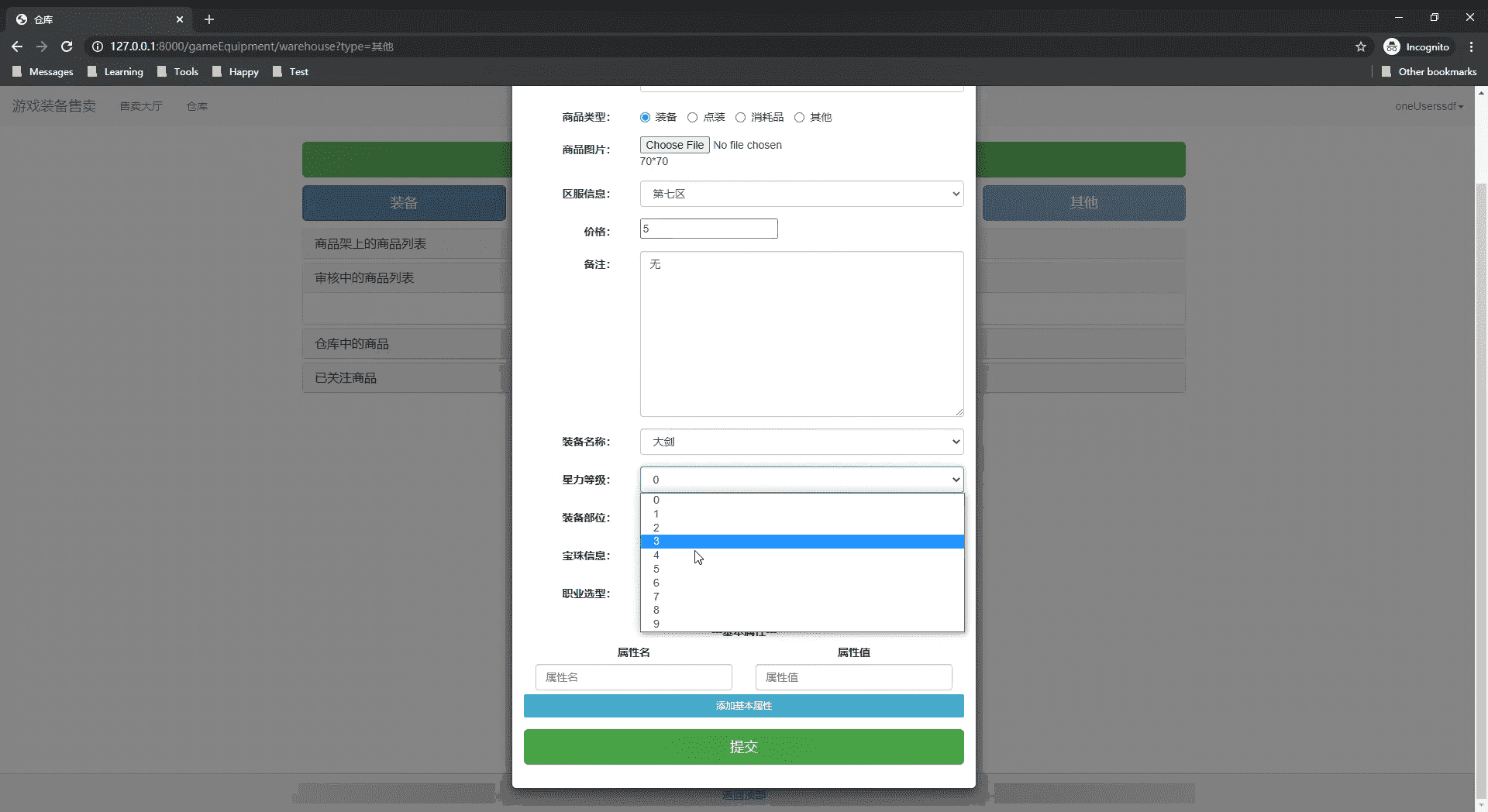Choose option 9 in star level list
This screenshot has height=812, width=1488.
pyautogui.click(x=802, y=624)
